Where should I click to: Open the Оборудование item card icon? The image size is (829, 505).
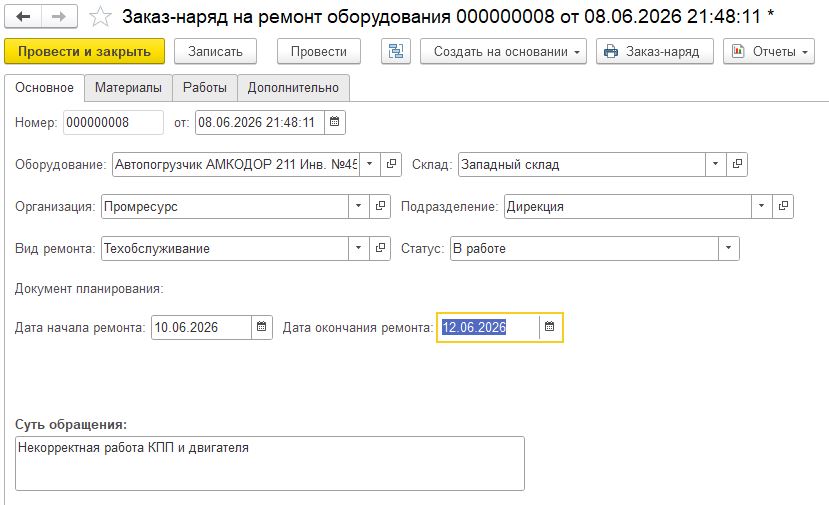(391, 164)
